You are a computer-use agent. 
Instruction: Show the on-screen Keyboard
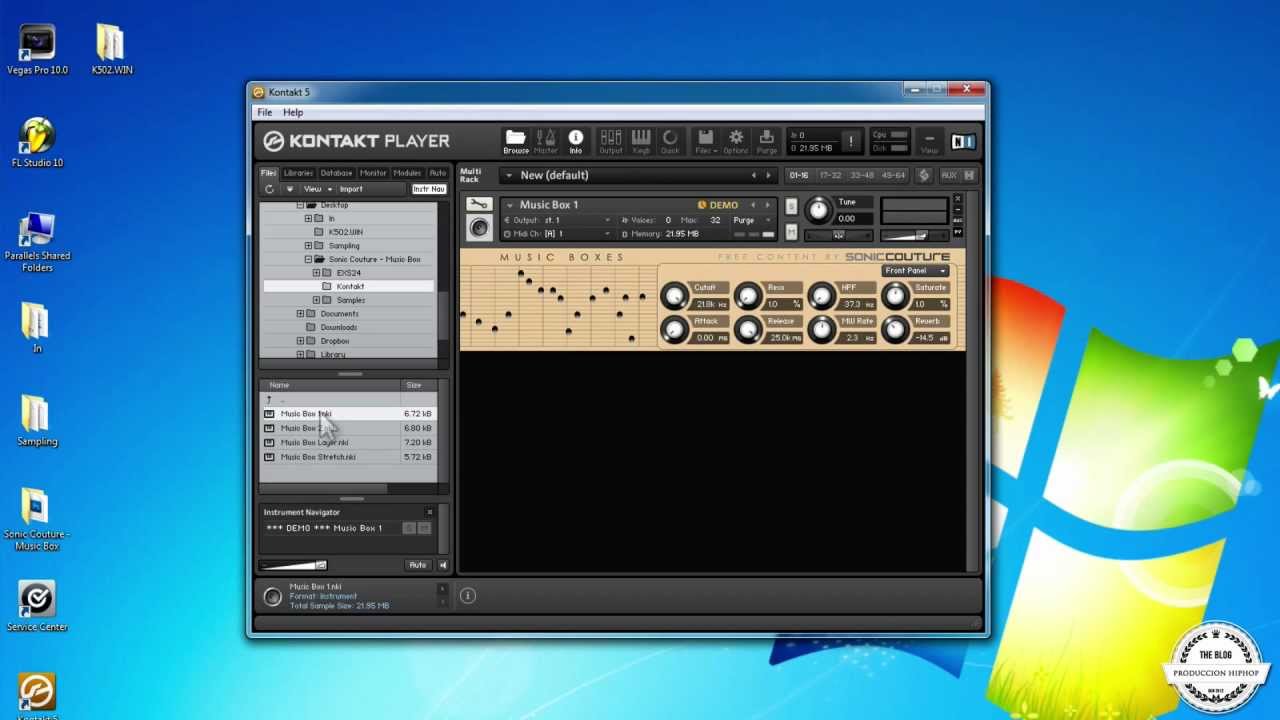coord(641,142)
